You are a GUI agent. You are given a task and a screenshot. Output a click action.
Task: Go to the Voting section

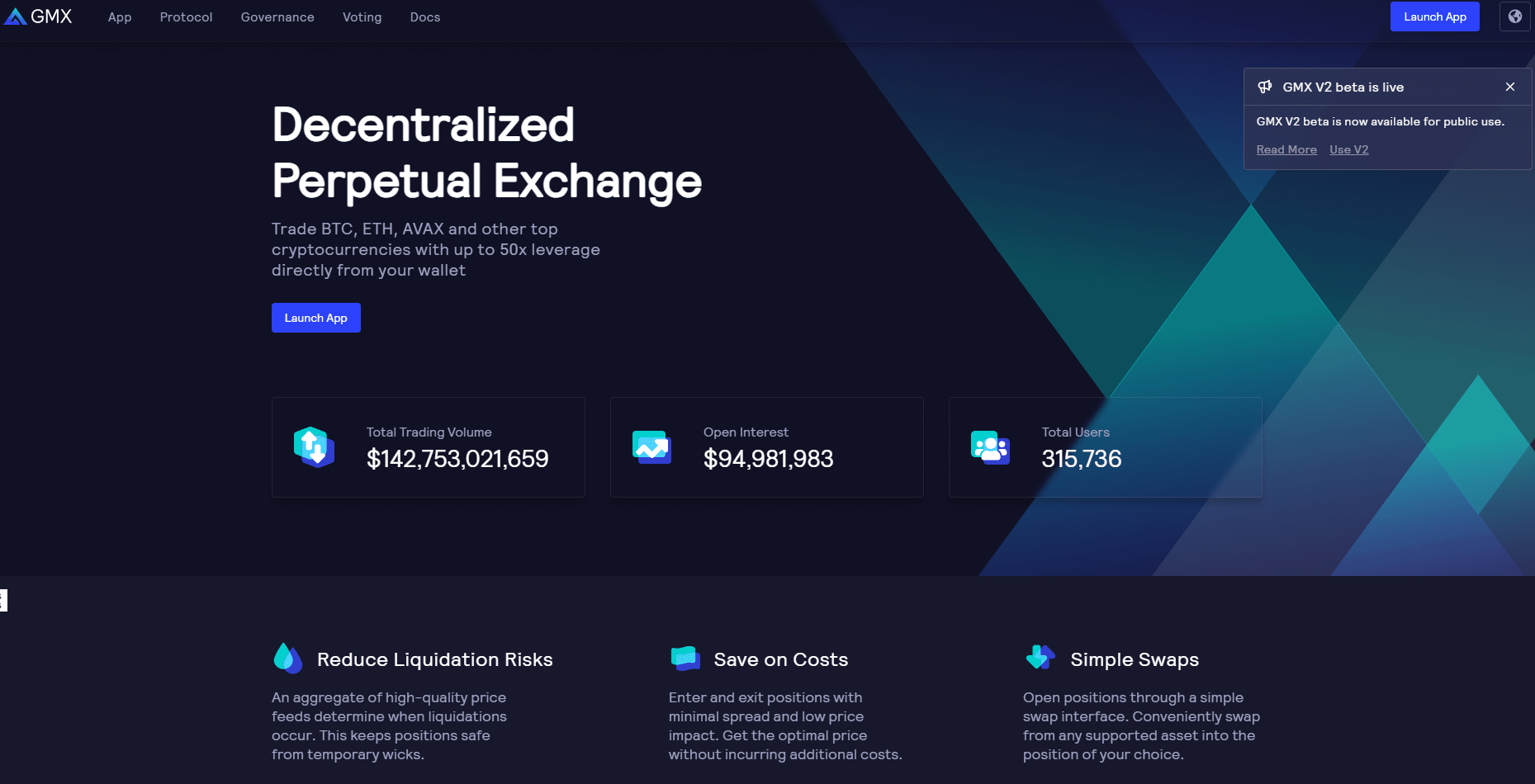[362, 17]
